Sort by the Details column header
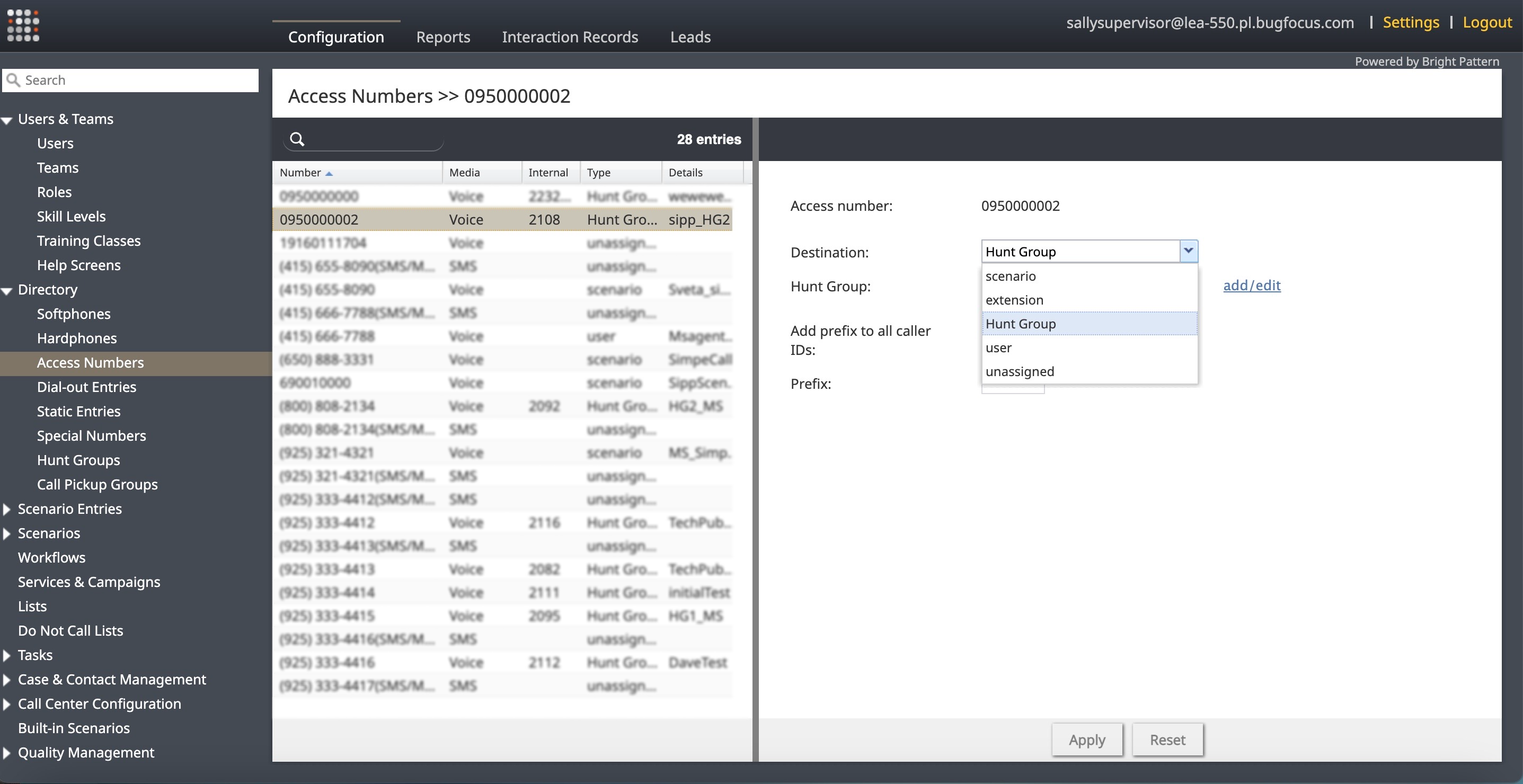The height and width of the screenshot is (784, 1523). (702, 173)
